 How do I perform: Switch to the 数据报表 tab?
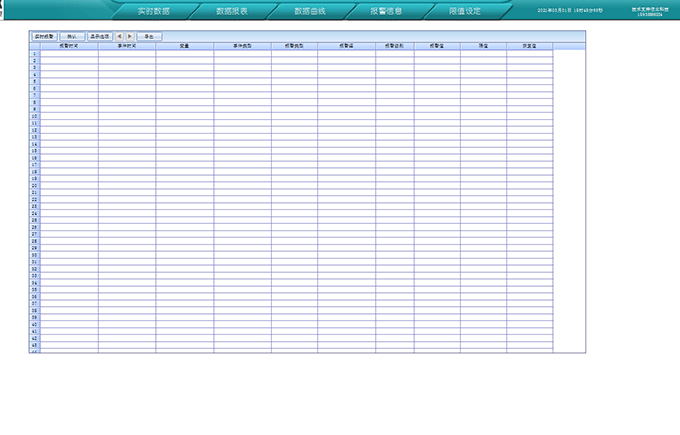click(231, 11)
